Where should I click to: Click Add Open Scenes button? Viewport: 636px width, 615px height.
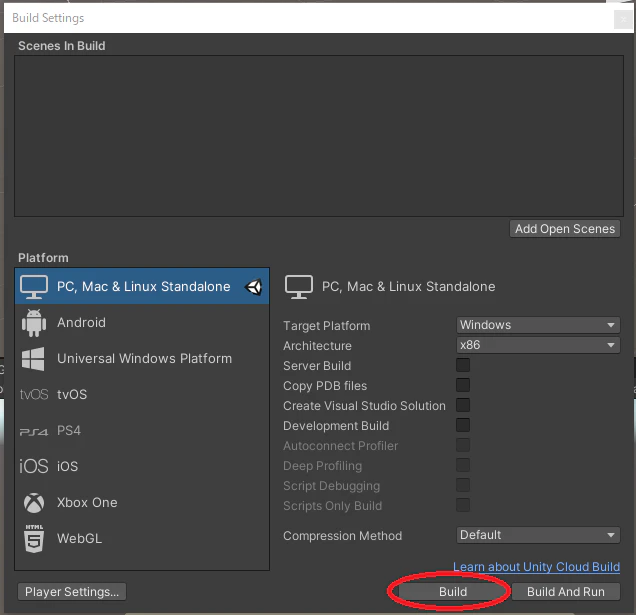pos(565,229)
